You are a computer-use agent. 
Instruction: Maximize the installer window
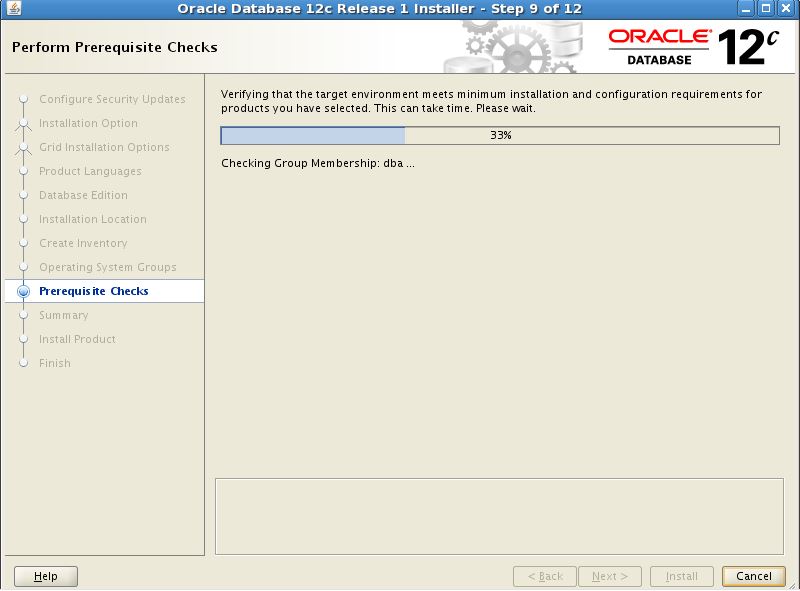point(766,9)
